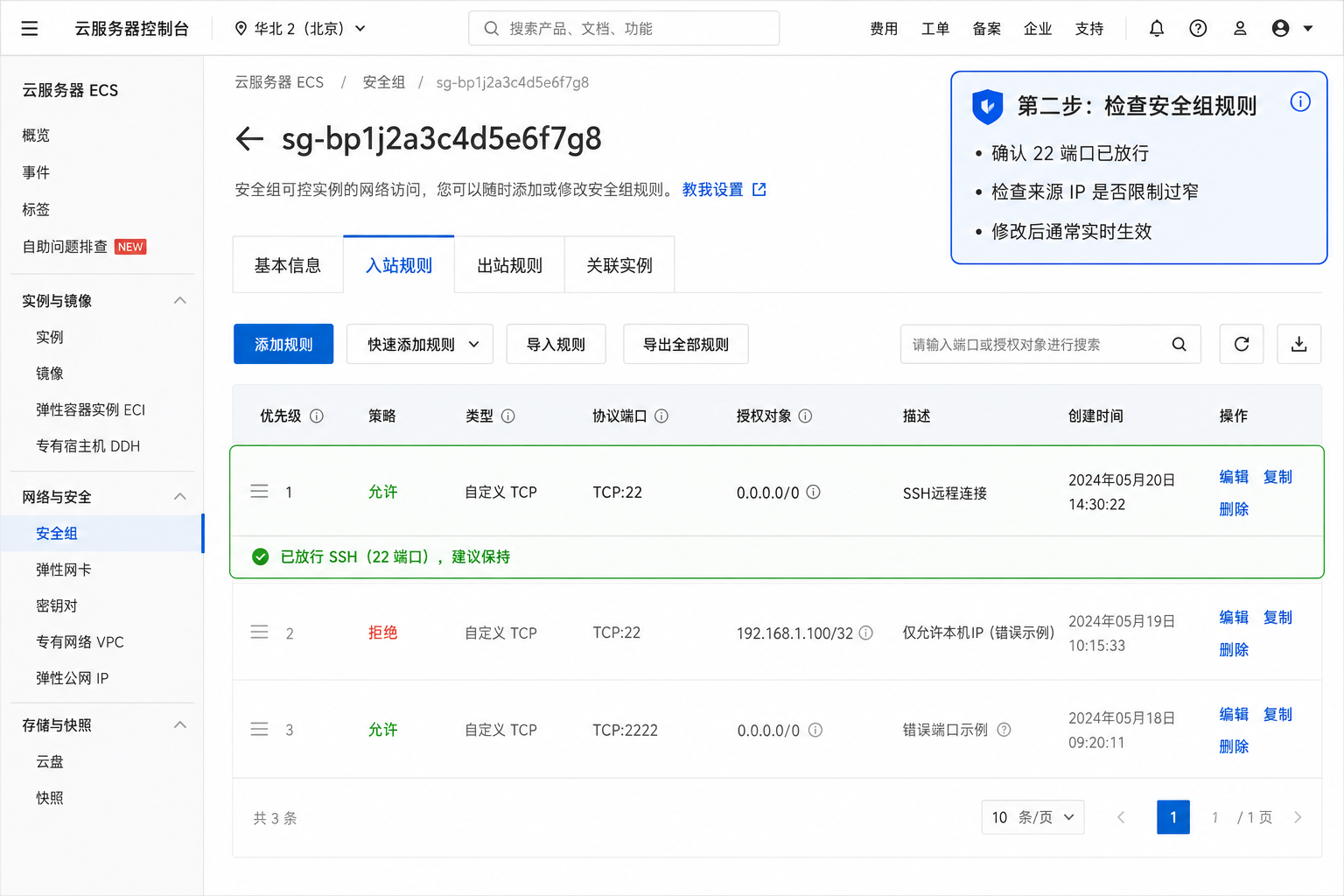This screenshot has height=896, width=1344.
Task: Go to the previous page arrow
Action: pyautogui.click(x=1121, y=817)
